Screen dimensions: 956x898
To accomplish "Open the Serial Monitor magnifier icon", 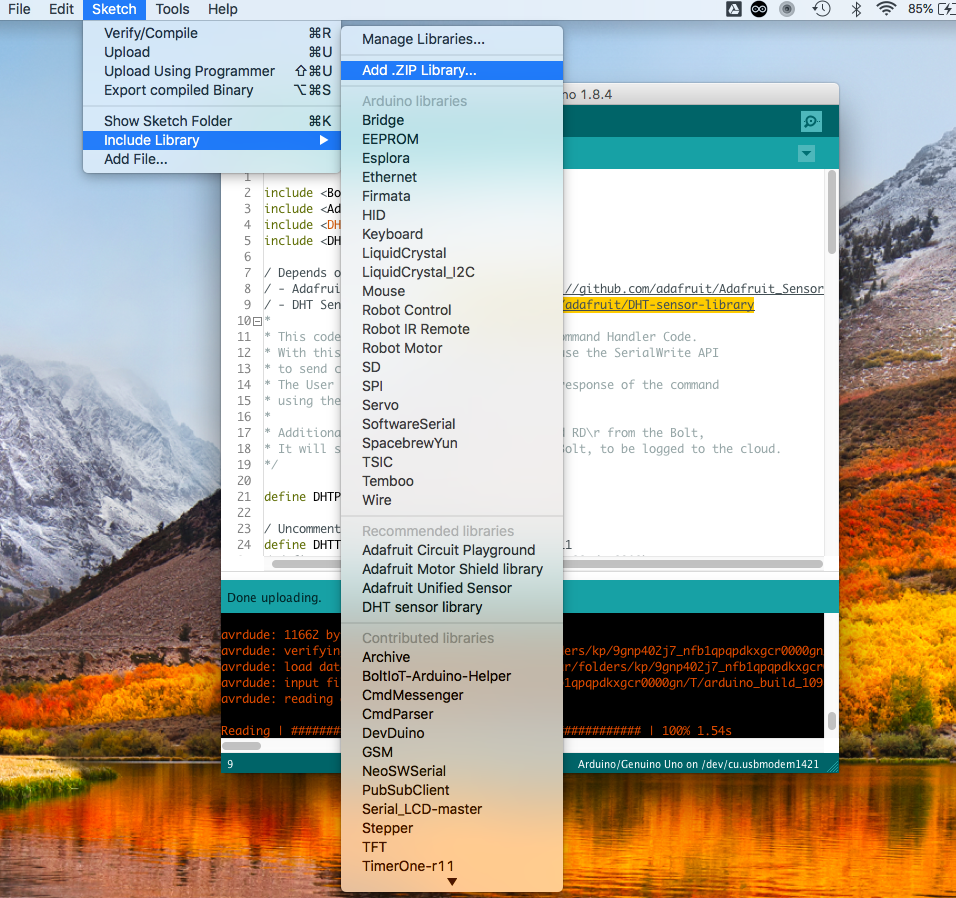I will tap(811, 121).
